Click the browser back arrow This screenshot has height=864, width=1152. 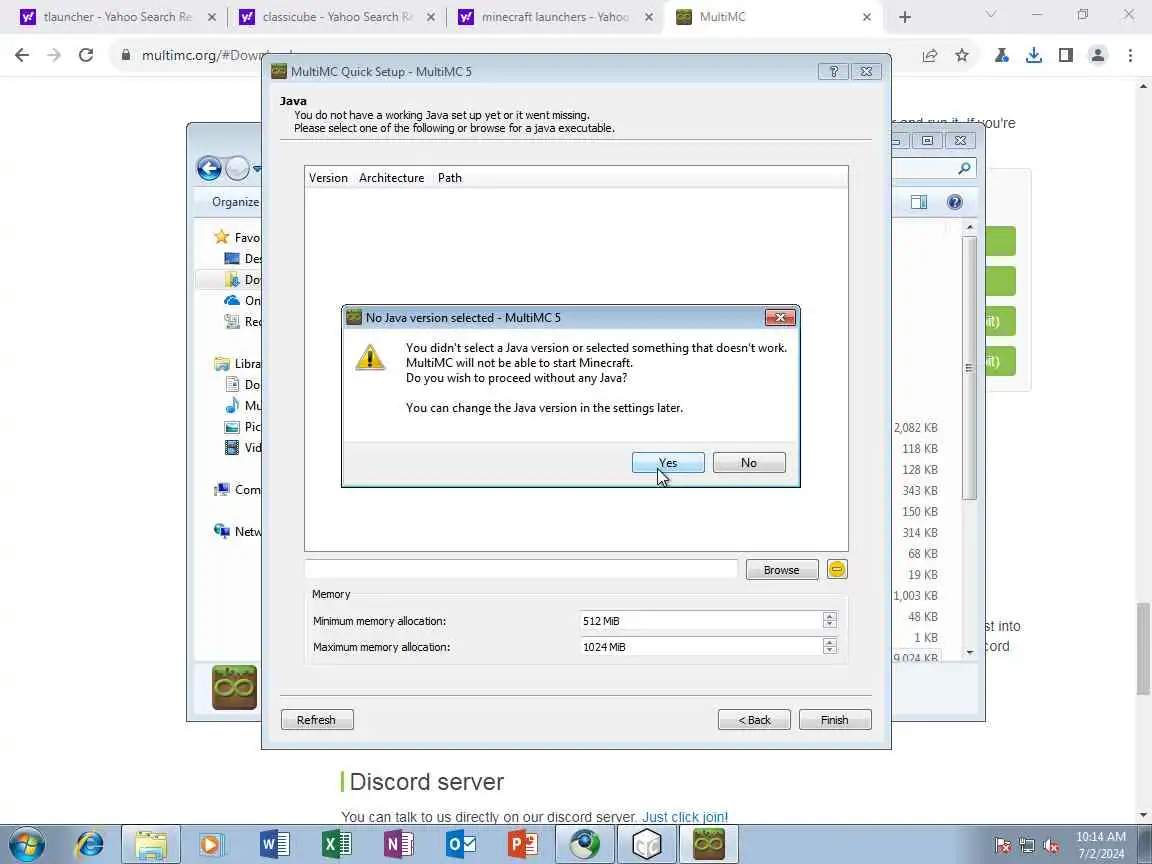pyautogui.click(x=22, y=55)
